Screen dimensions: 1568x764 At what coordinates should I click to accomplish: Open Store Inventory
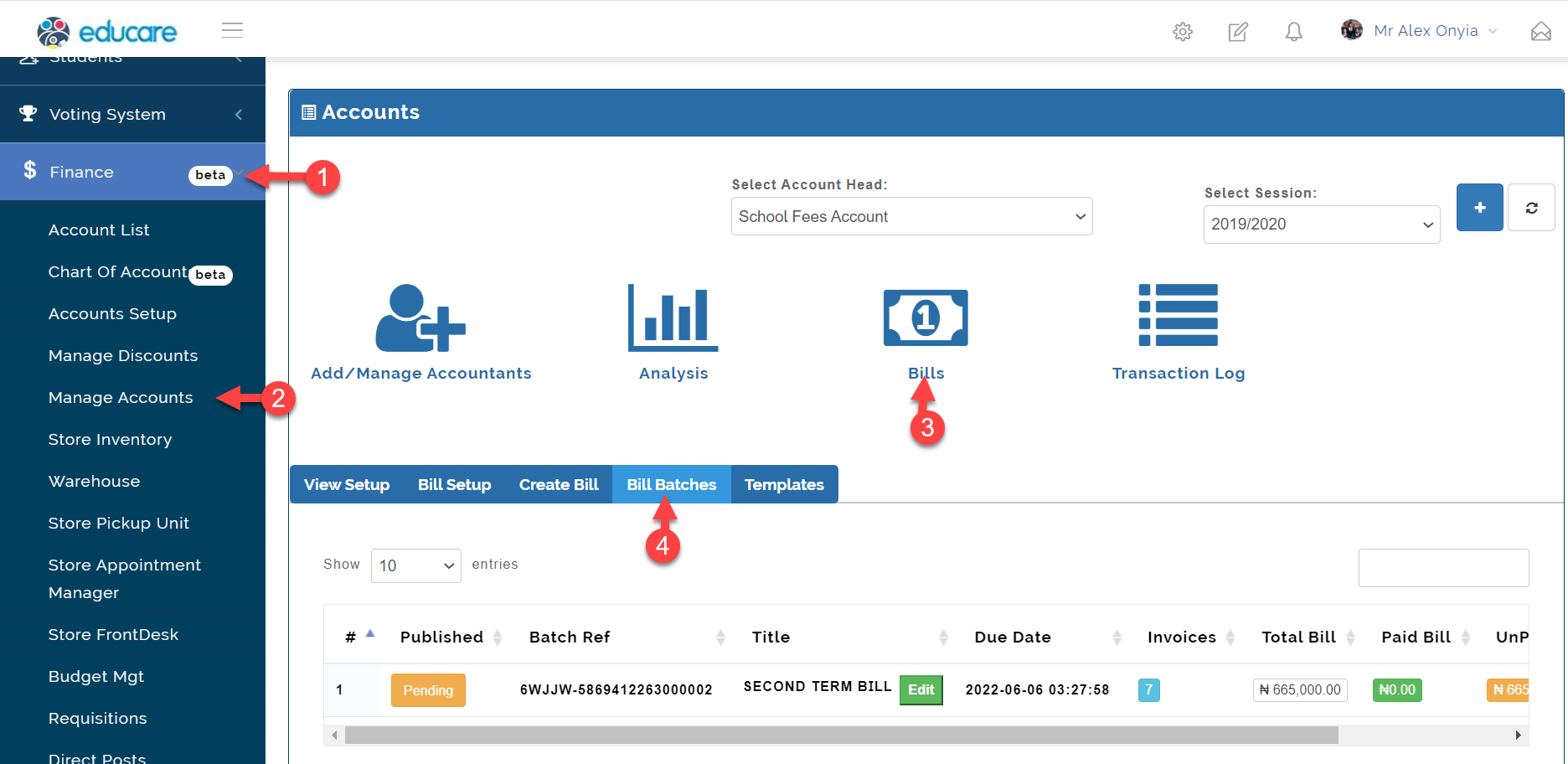[x=110, y=439]
